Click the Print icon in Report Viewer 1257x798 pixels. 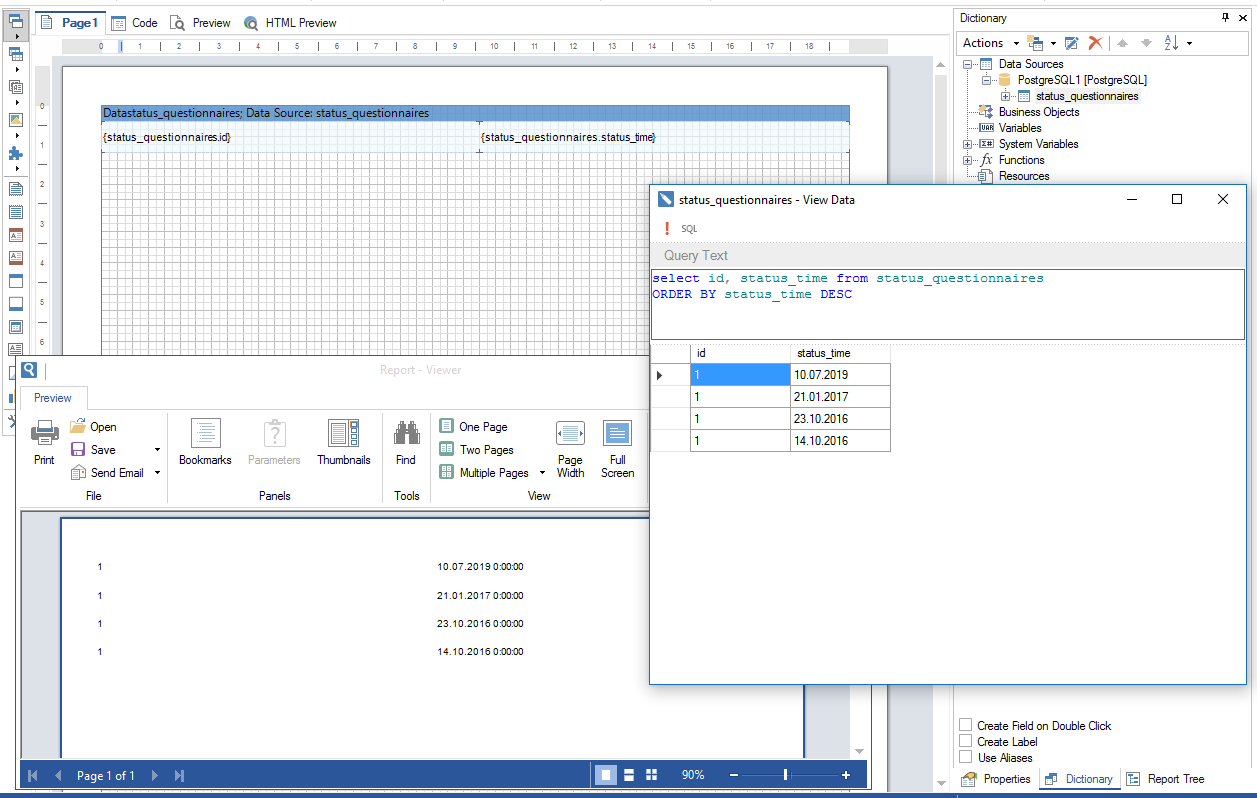[x=44, y=433]
